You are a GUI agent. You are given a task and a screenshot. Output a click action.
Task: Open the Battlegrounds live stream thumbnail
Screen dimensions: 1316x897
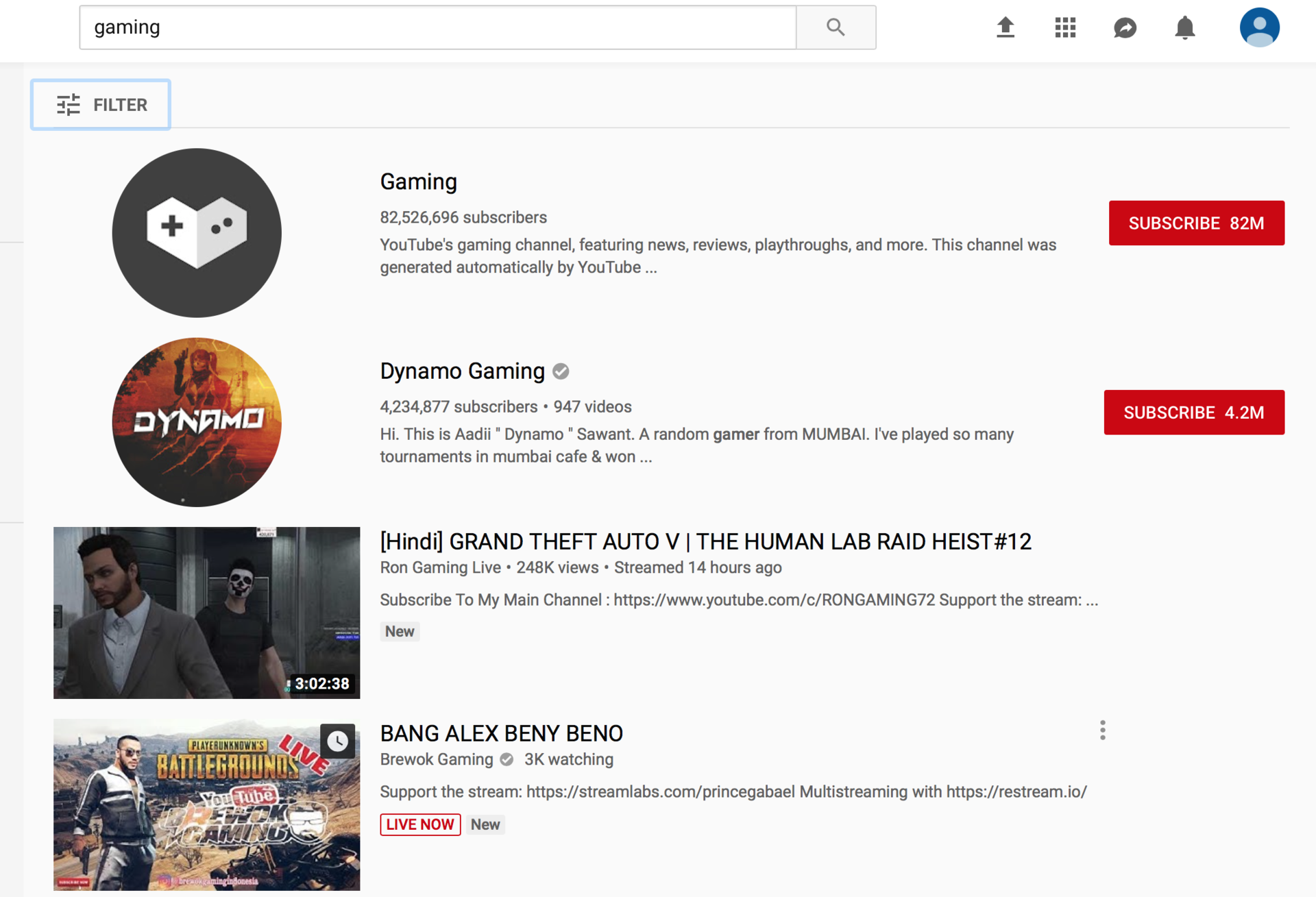tap(206, 804)
